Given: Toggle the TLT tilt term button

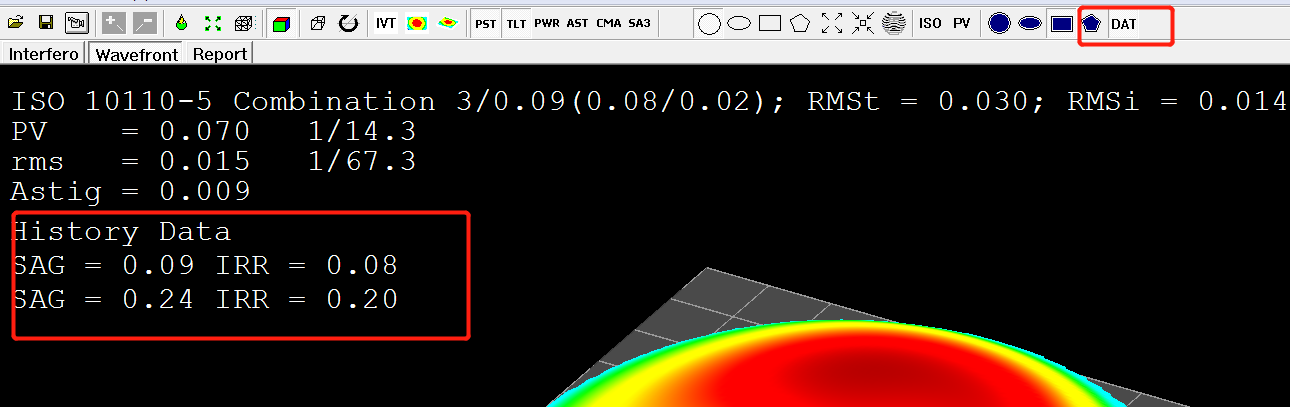Looking at the screenshot, I should pyautogui.click(x=516, y=23).
